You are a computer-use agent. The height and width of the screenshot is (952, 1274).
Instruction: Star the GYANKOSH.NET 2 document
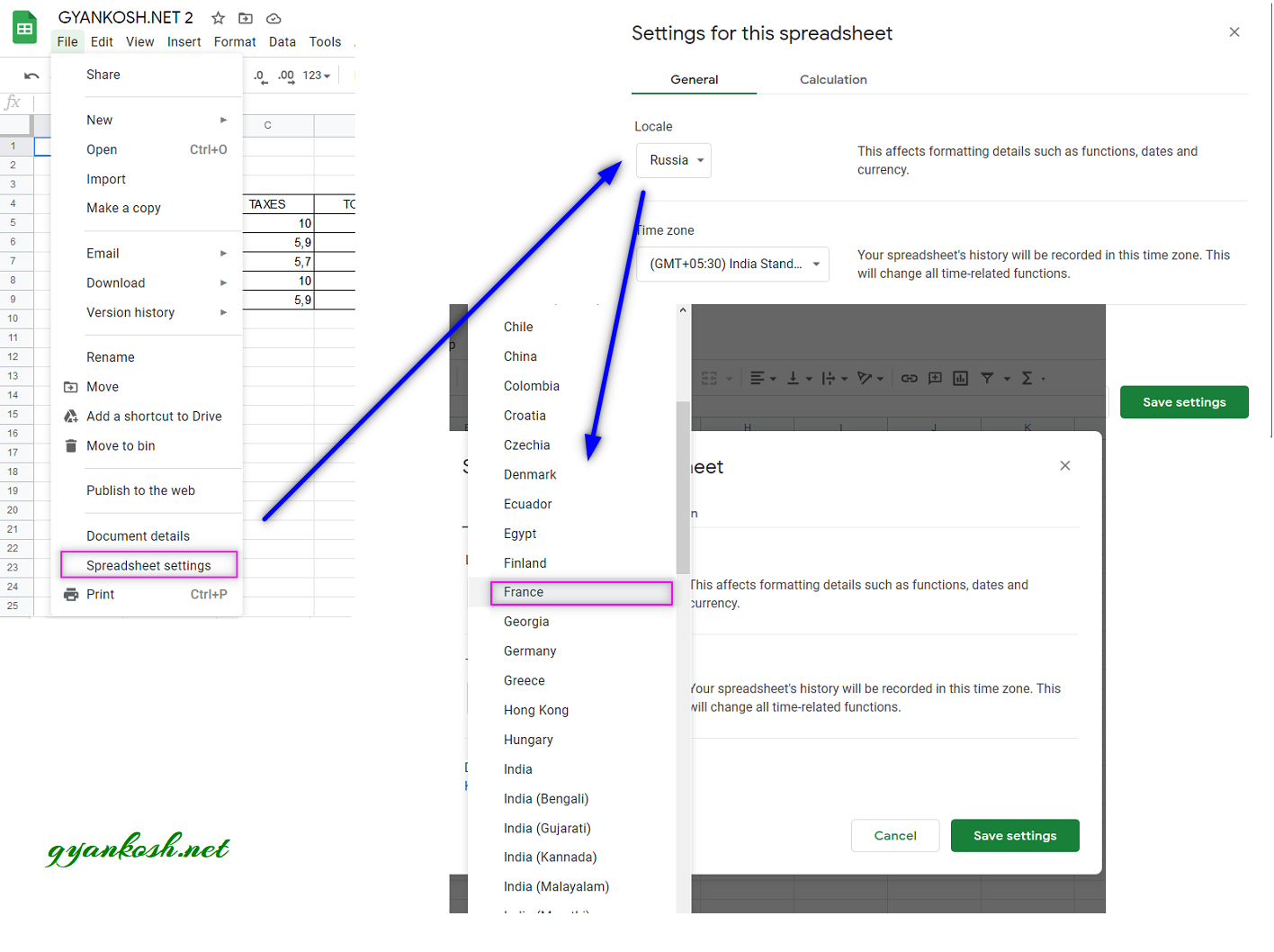tap(218, 18)
